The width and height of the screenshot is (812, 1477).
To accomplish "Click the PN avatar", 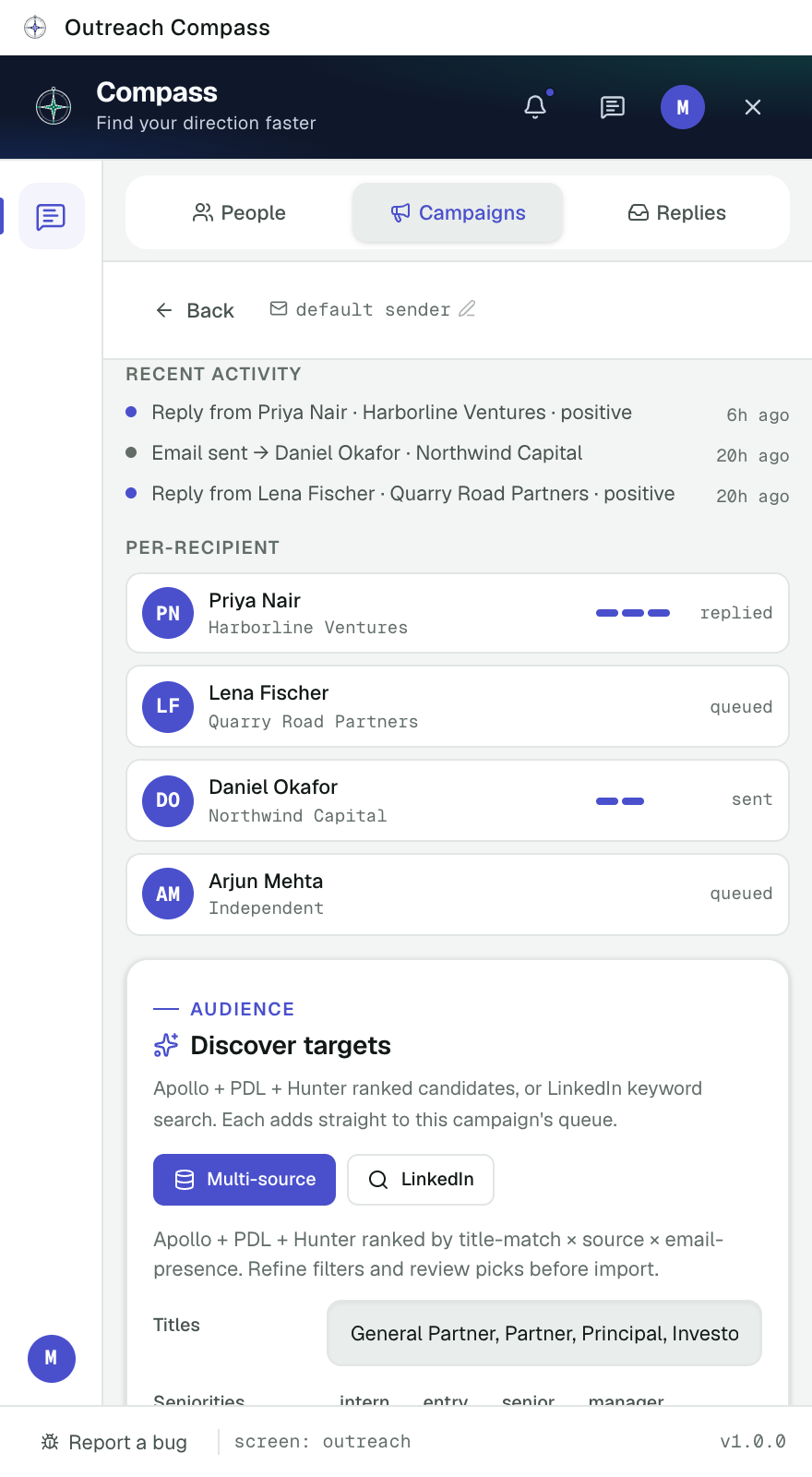I will click(x=168, y=613).
